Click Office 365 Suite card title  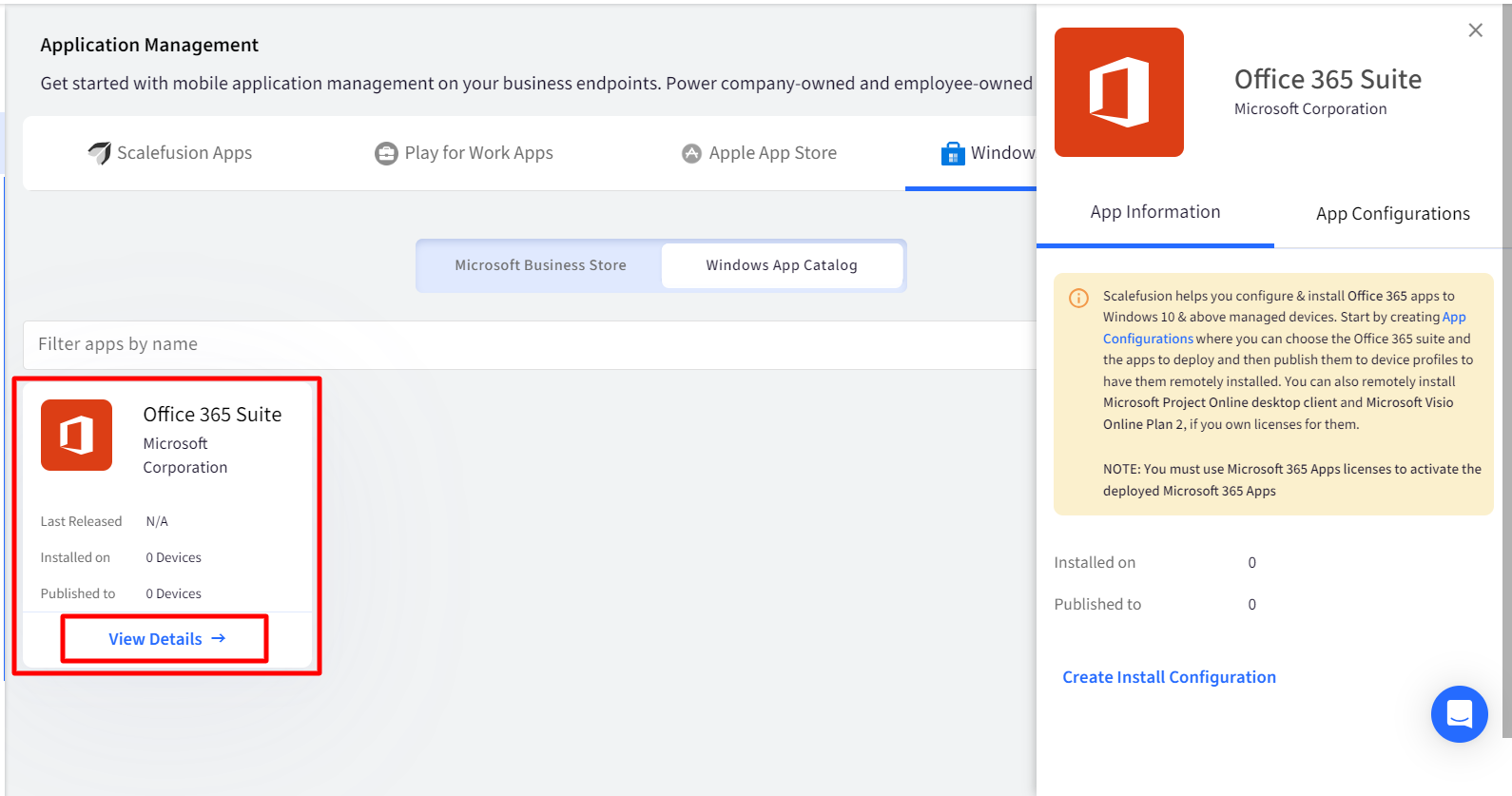point(212,415)
